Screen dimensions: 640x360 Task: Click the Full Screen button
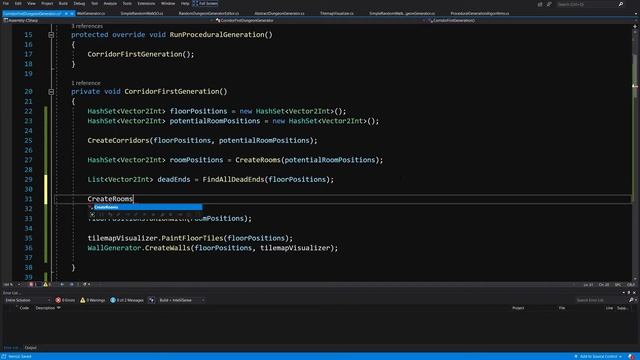(x=205, y=3)
